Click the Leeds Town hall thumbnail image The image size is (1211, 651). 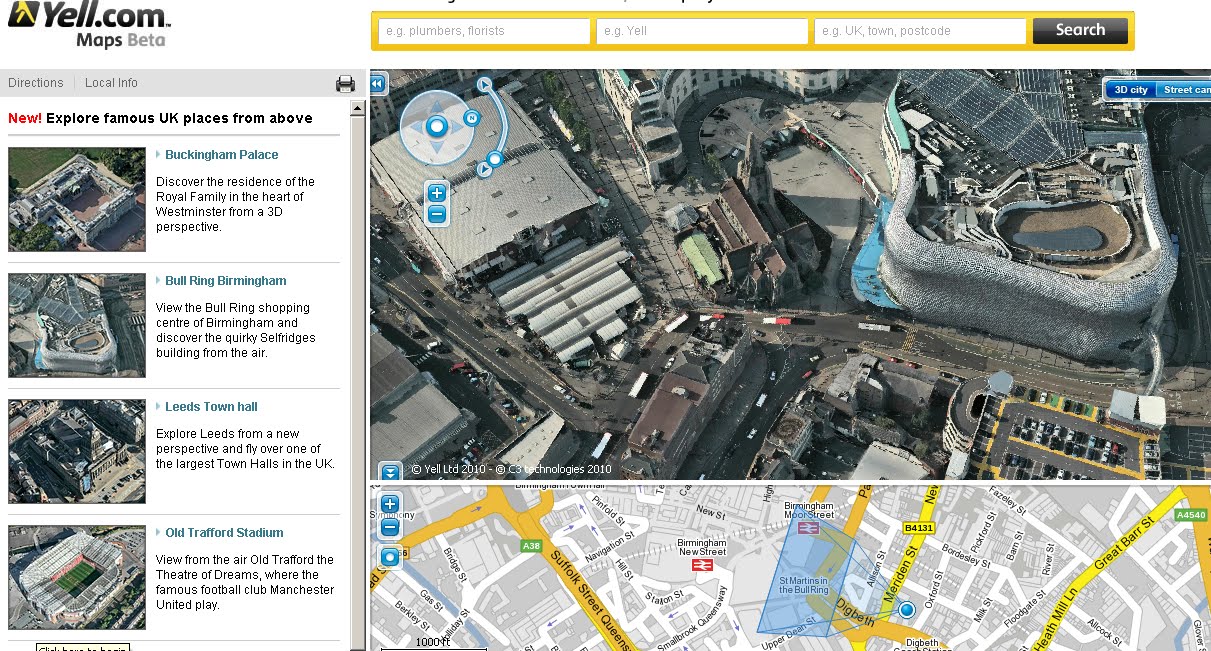(x=77, y=452)
